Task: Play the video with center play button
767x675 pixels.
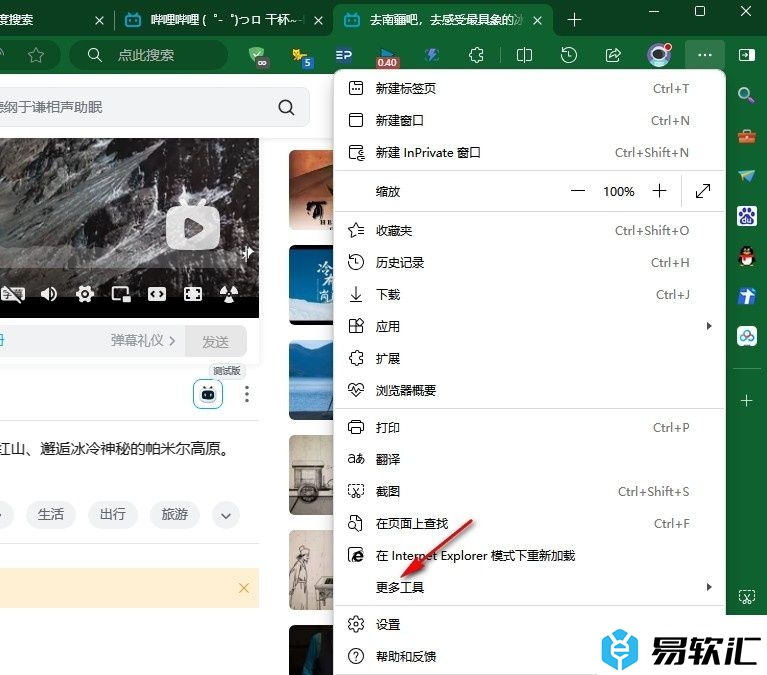Action: coord(193,228)
